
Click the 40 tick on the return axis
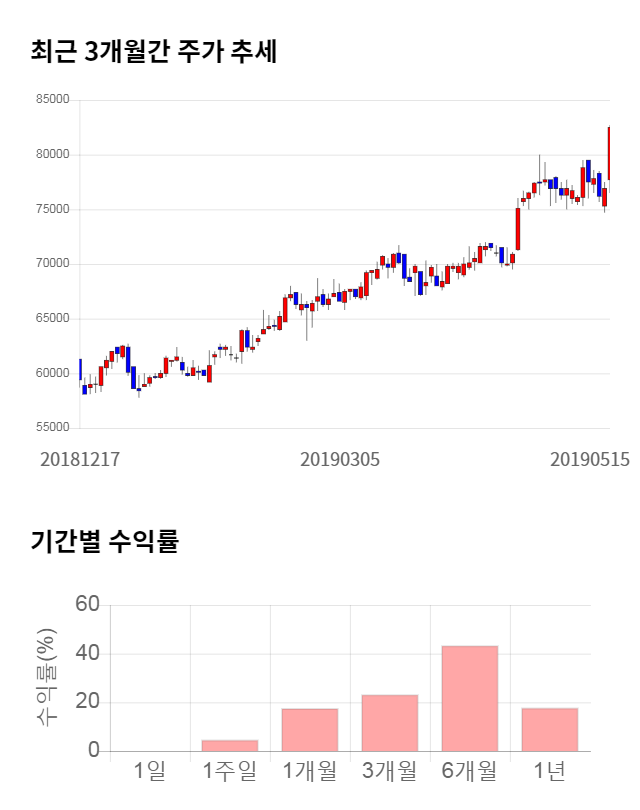[88, 654]
